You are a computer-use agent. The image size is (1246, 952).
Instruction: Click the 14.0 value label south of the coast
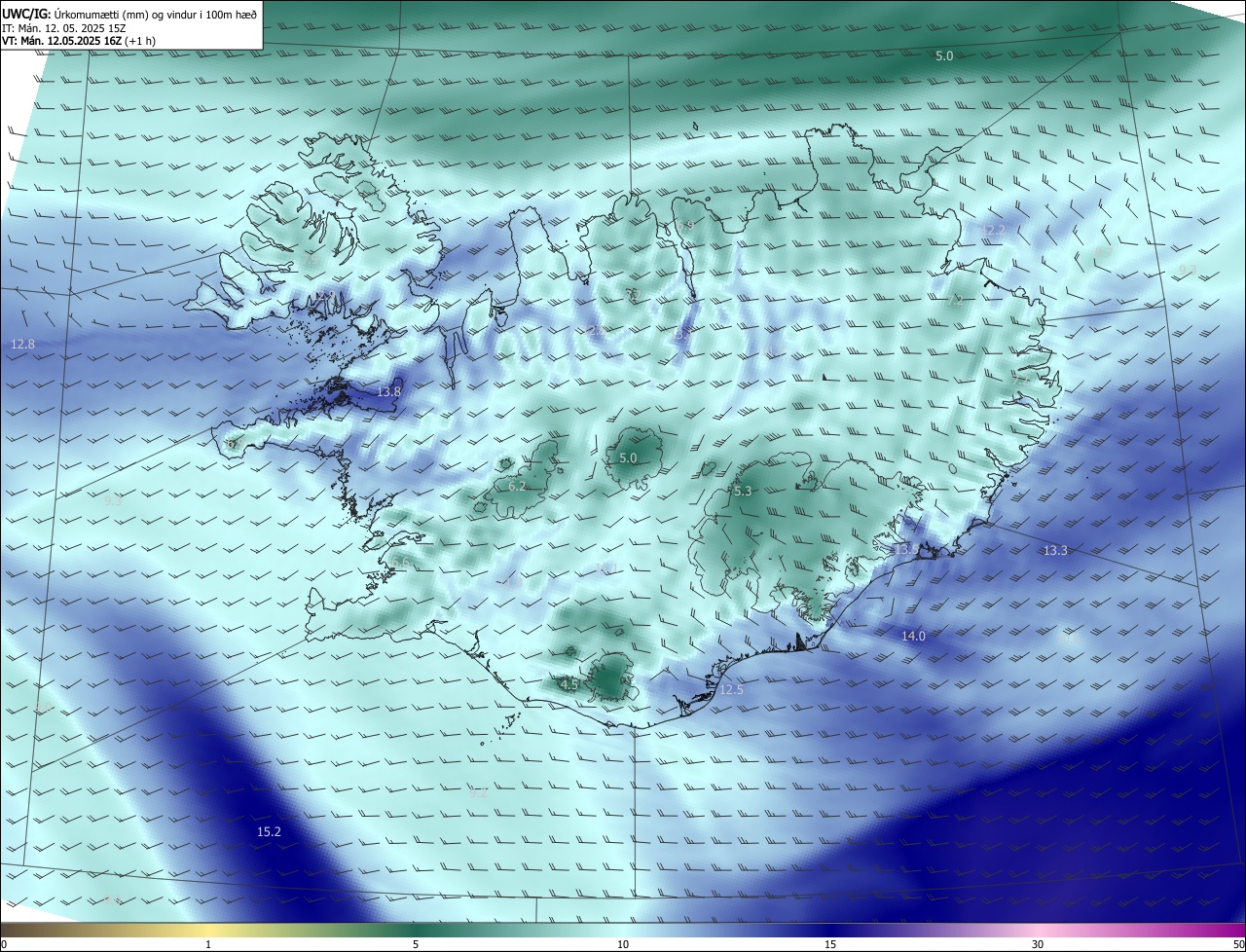click(x=913, y=636)
